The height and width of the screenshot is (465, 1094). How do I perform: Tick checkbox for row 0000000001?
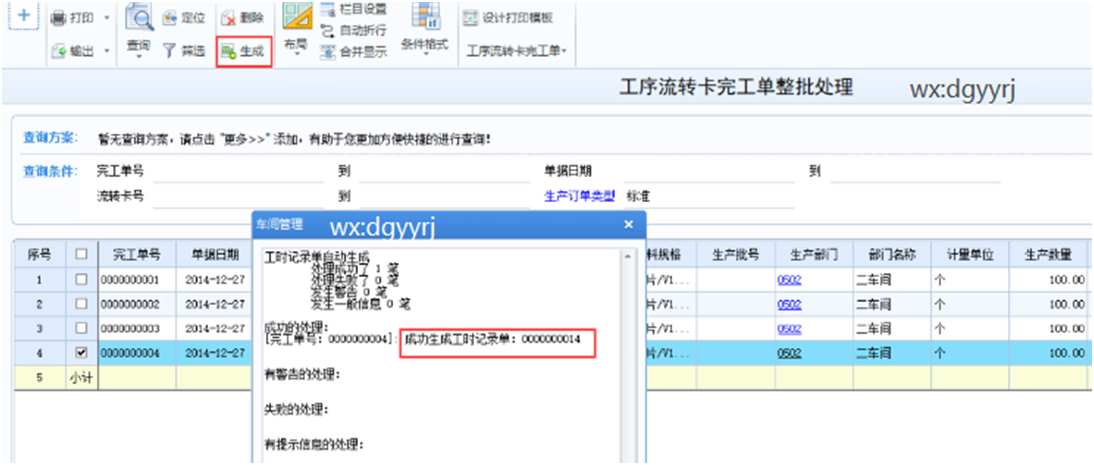coord(82,279)
